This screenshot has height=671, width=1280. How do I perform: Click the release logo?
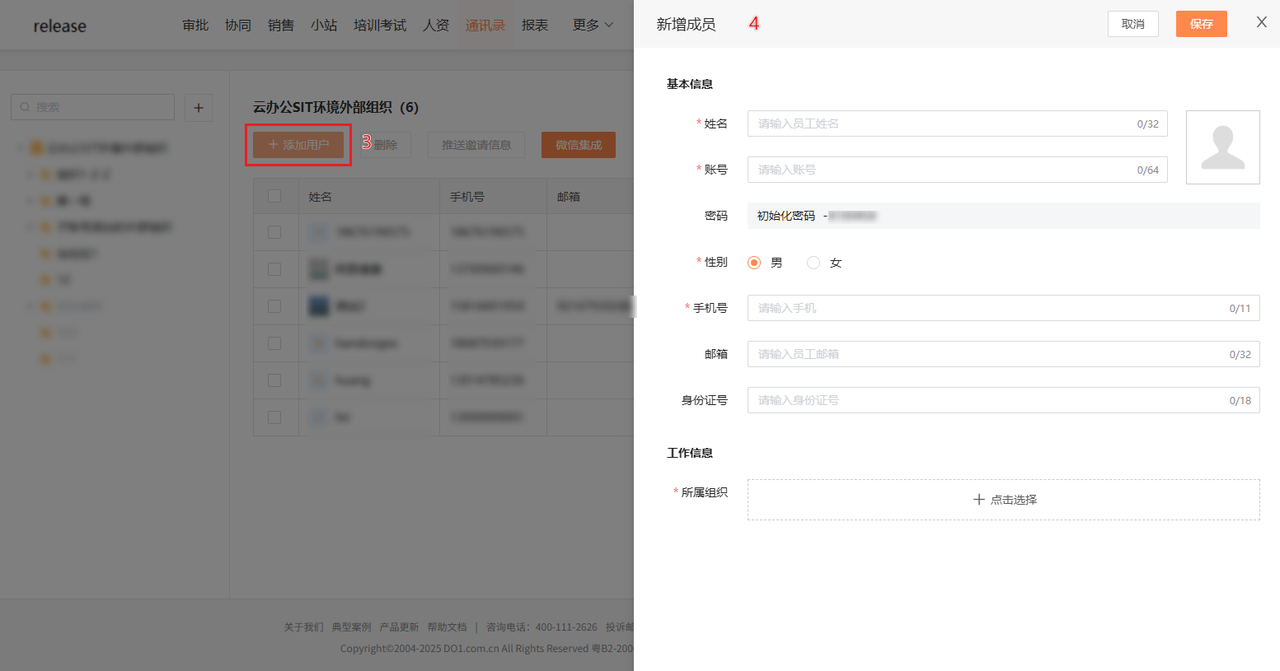[x=60, y=26]
